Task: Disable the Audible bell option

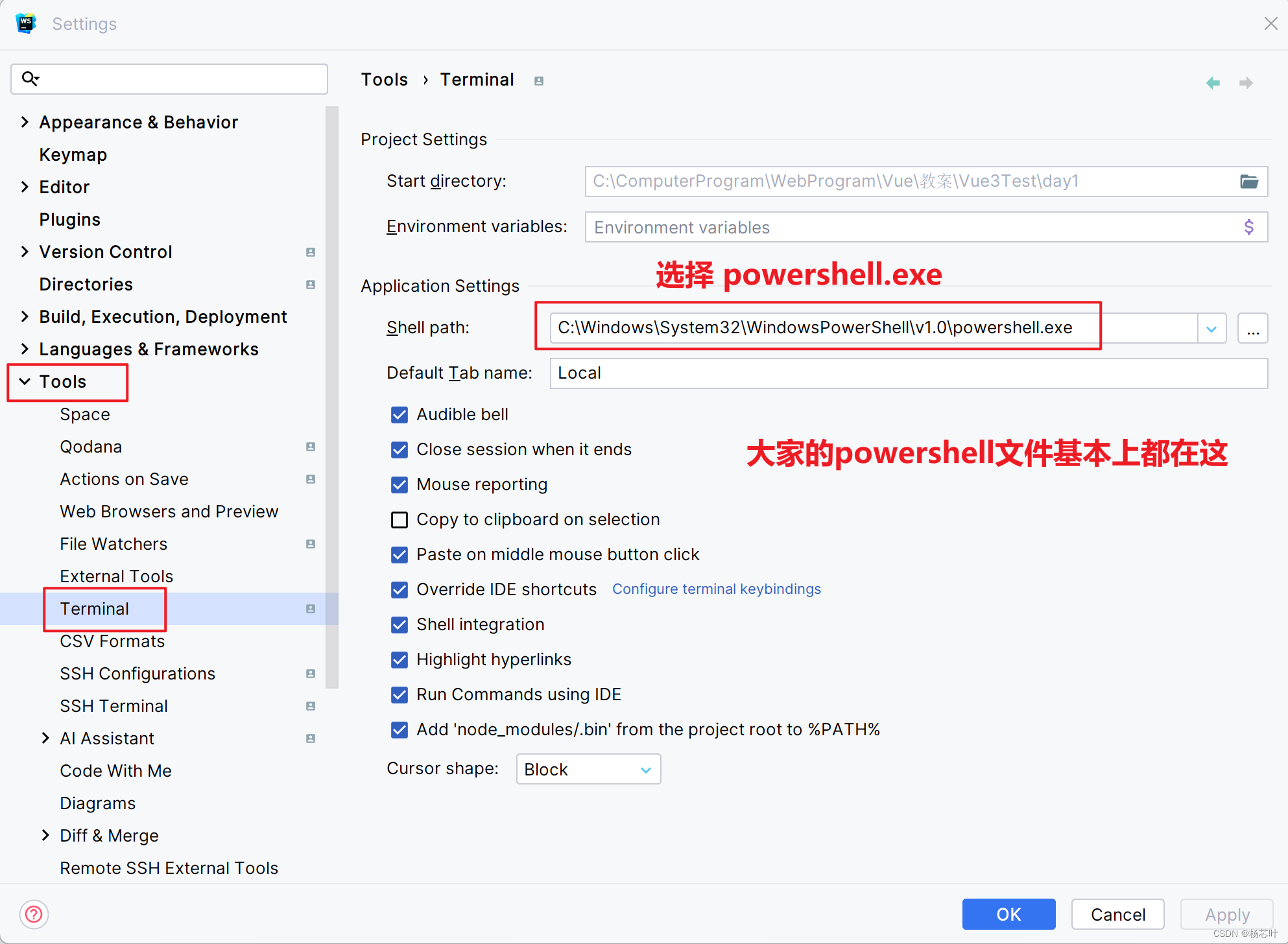Action: coord(400,414)
